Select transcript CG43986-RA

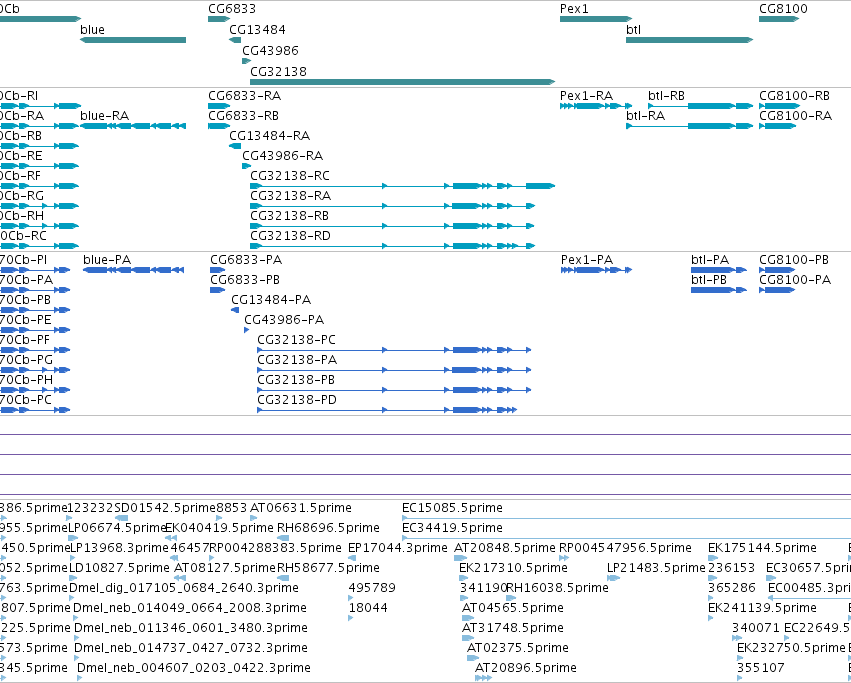click(x=246, y=166)
